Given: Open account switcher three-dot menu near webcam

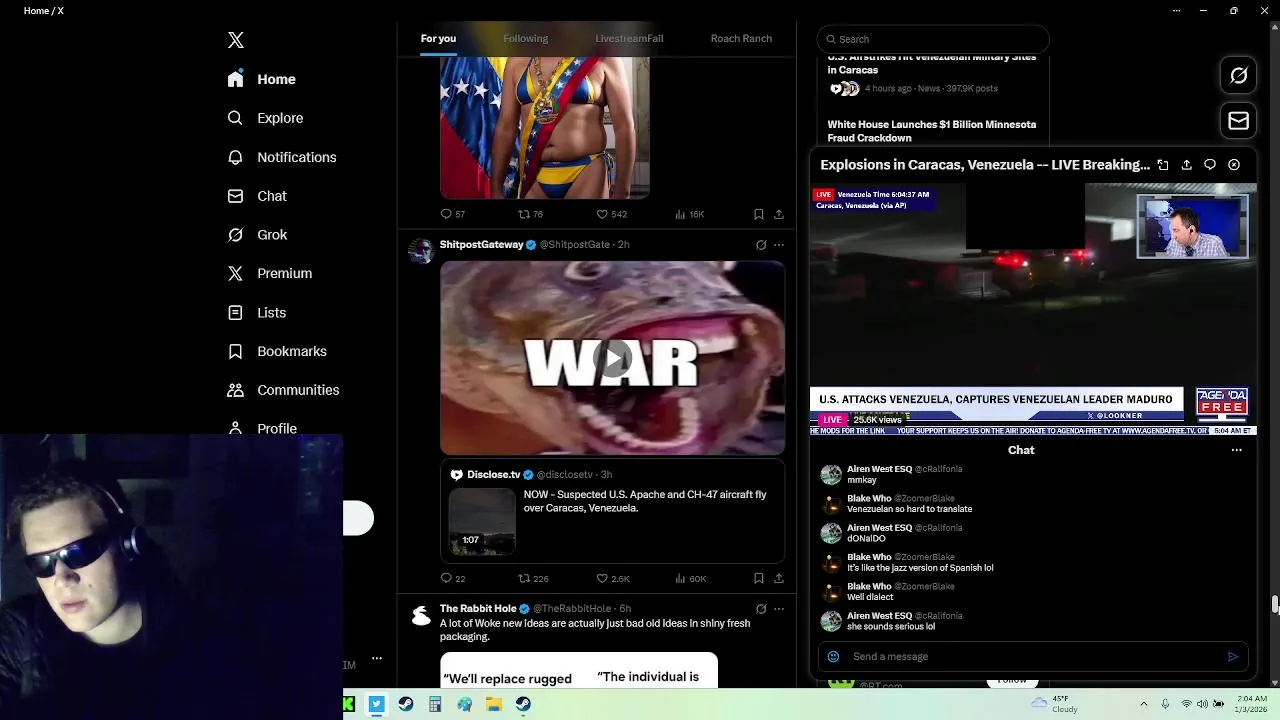Looking at the screenshot, I should pos(377,658).
